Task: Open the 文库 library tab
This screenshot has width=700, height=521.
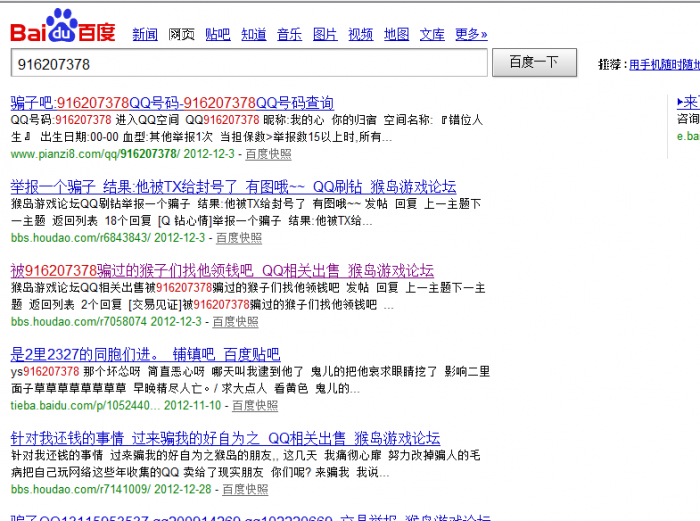Action: point(432,34)
